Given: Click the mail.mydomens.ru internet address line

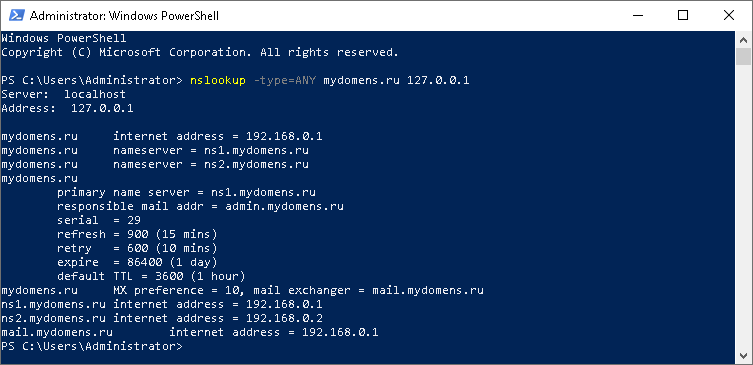Looking at the screenshot, I should click(x=190, y=332).
